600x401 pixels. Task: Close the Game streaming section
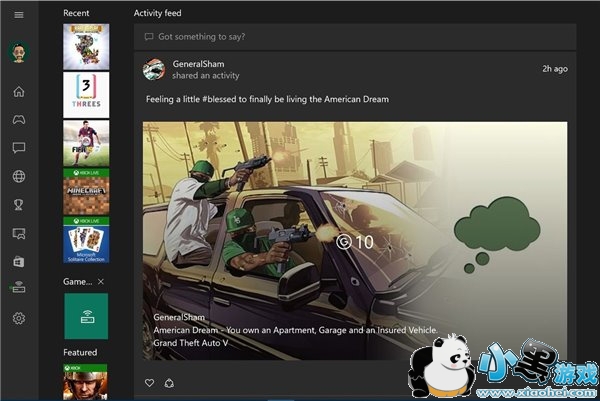[101, 282]
